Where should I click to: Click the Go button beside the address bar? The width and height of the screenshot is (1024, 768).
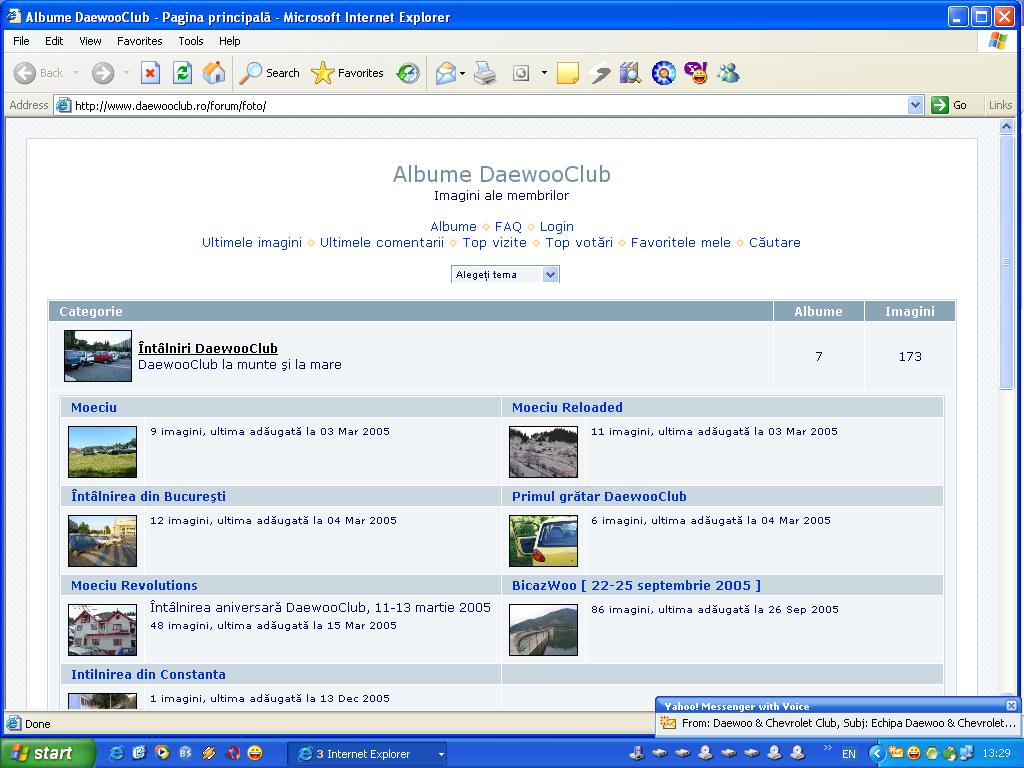[x=950, y=105]
